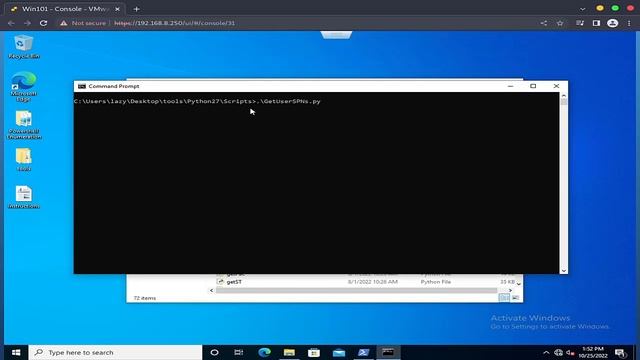Open the PowerShell Enumeration desktop file
Image resolution: width=640 pixels, height=360 pixels.
point(24,124)
